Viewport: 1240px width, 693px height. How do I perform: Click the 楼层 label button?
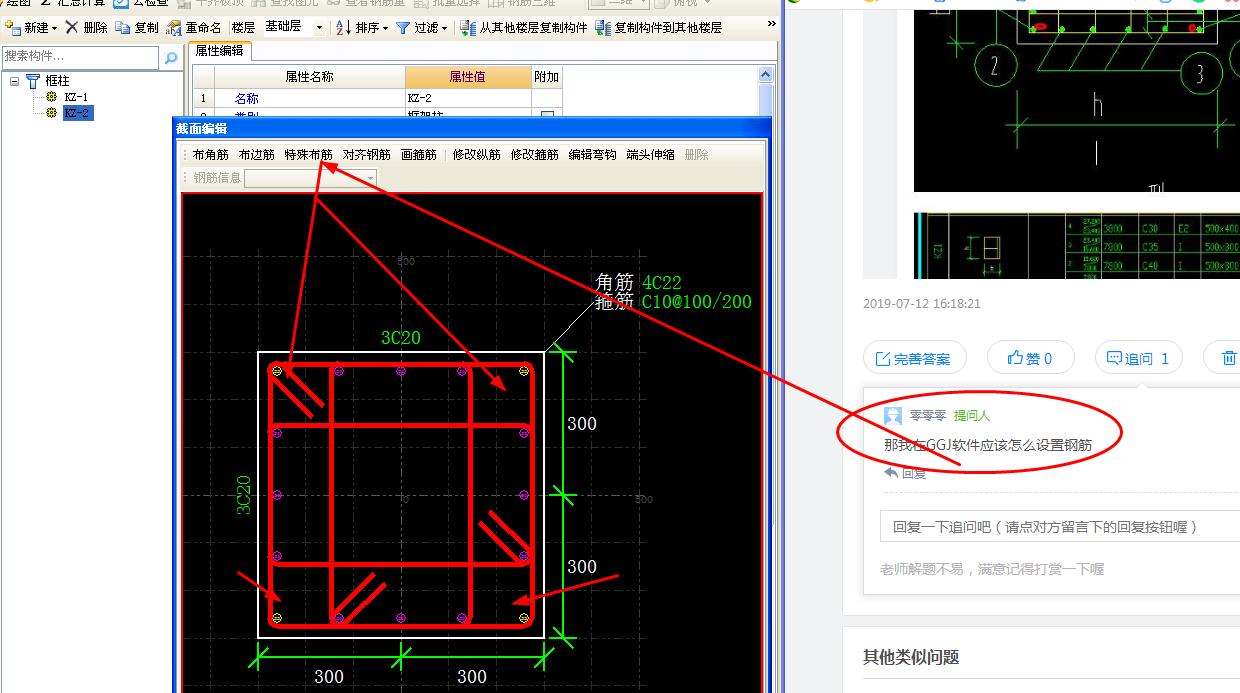[242, 28]
